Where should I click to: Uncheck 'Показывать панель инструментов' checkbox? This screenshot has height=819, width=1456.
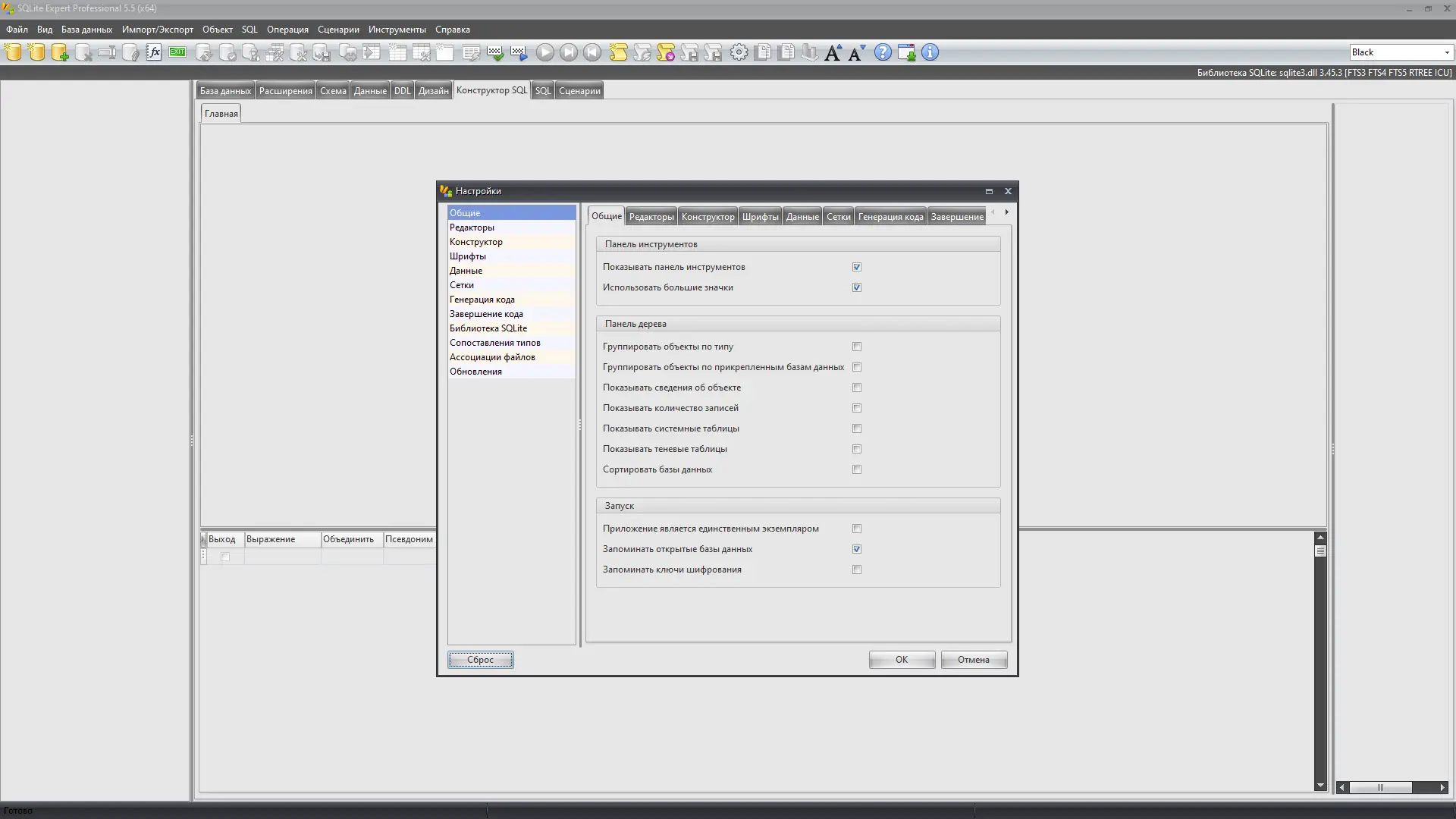(857, 267)
